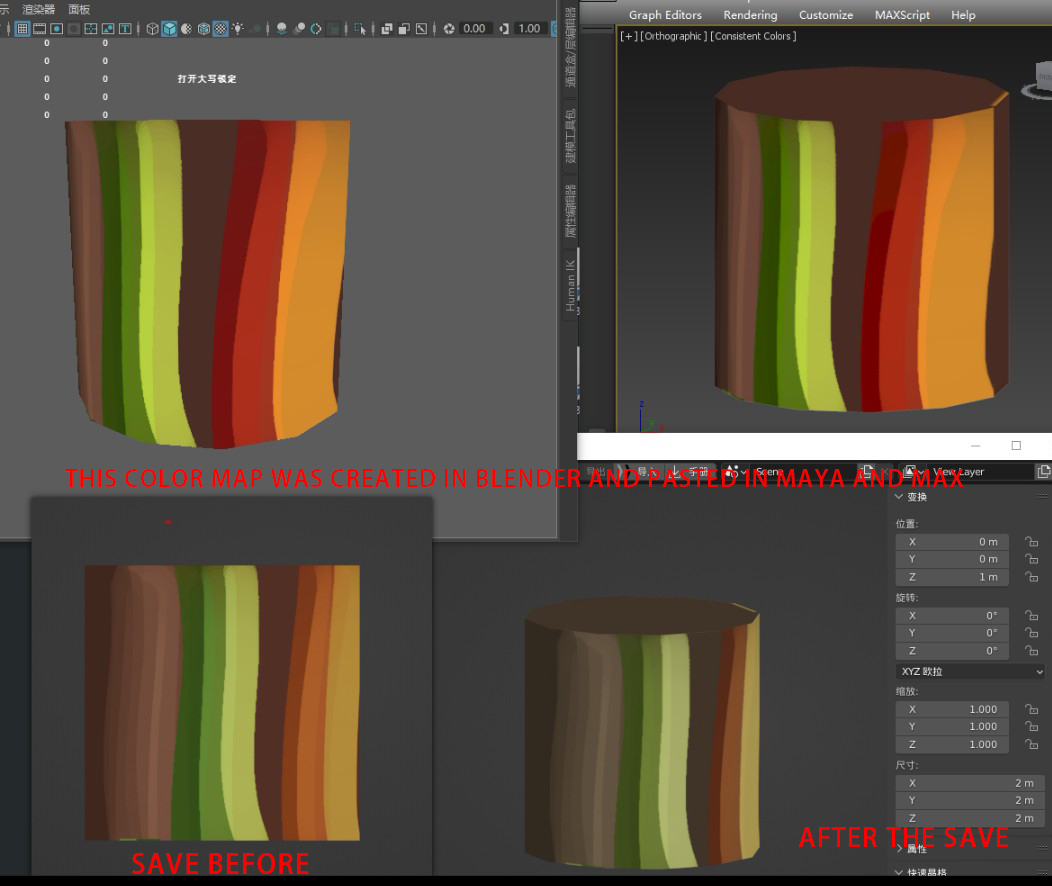Open the [+] viewport menu in 3ds Max

pyautogui.click(x=628, y=36)
